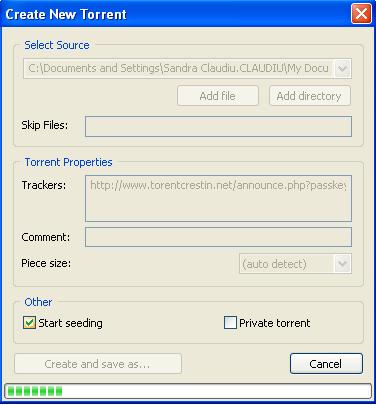Click the Private torrent label text
This screenshot has height=405, width=376.
point(275,323)
